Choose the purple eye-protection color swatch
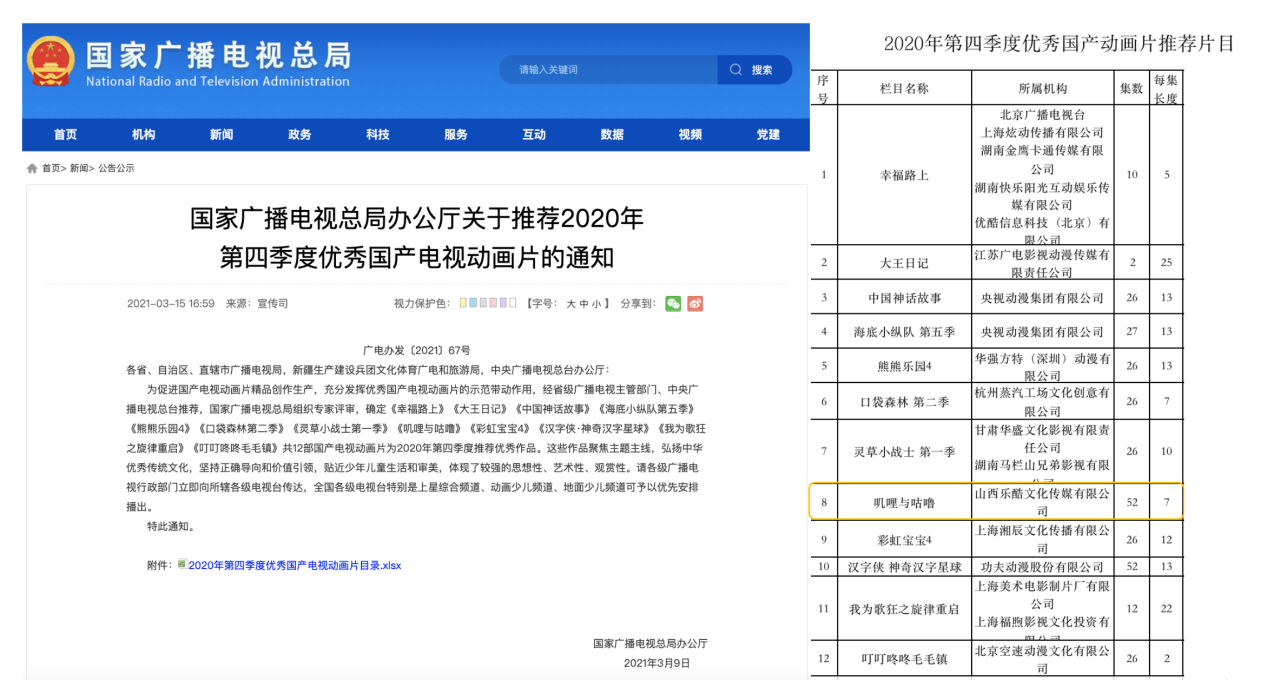 503,303
